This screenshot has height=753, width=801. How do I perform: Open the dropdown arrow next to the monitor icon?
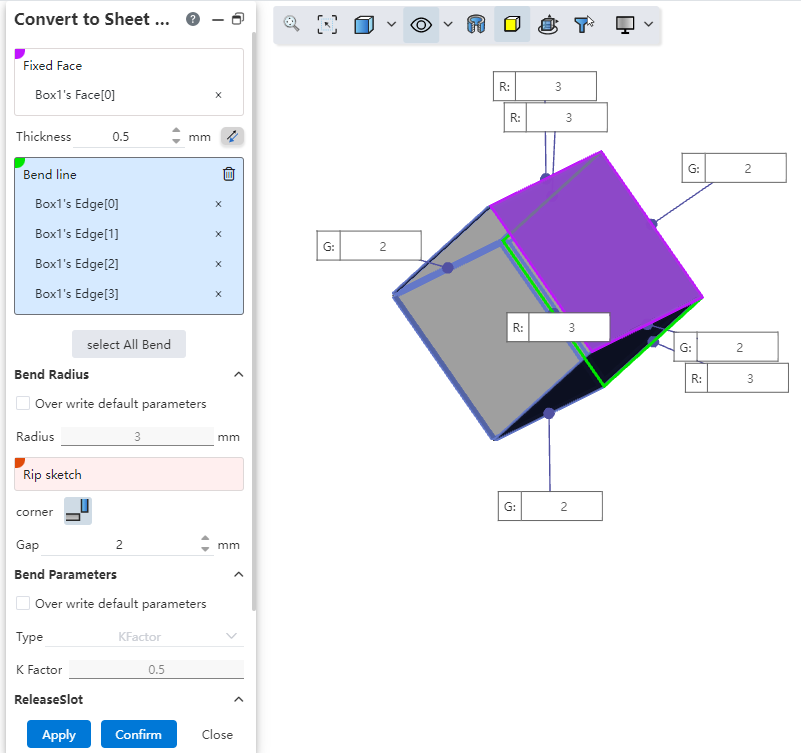click(648, 24)
